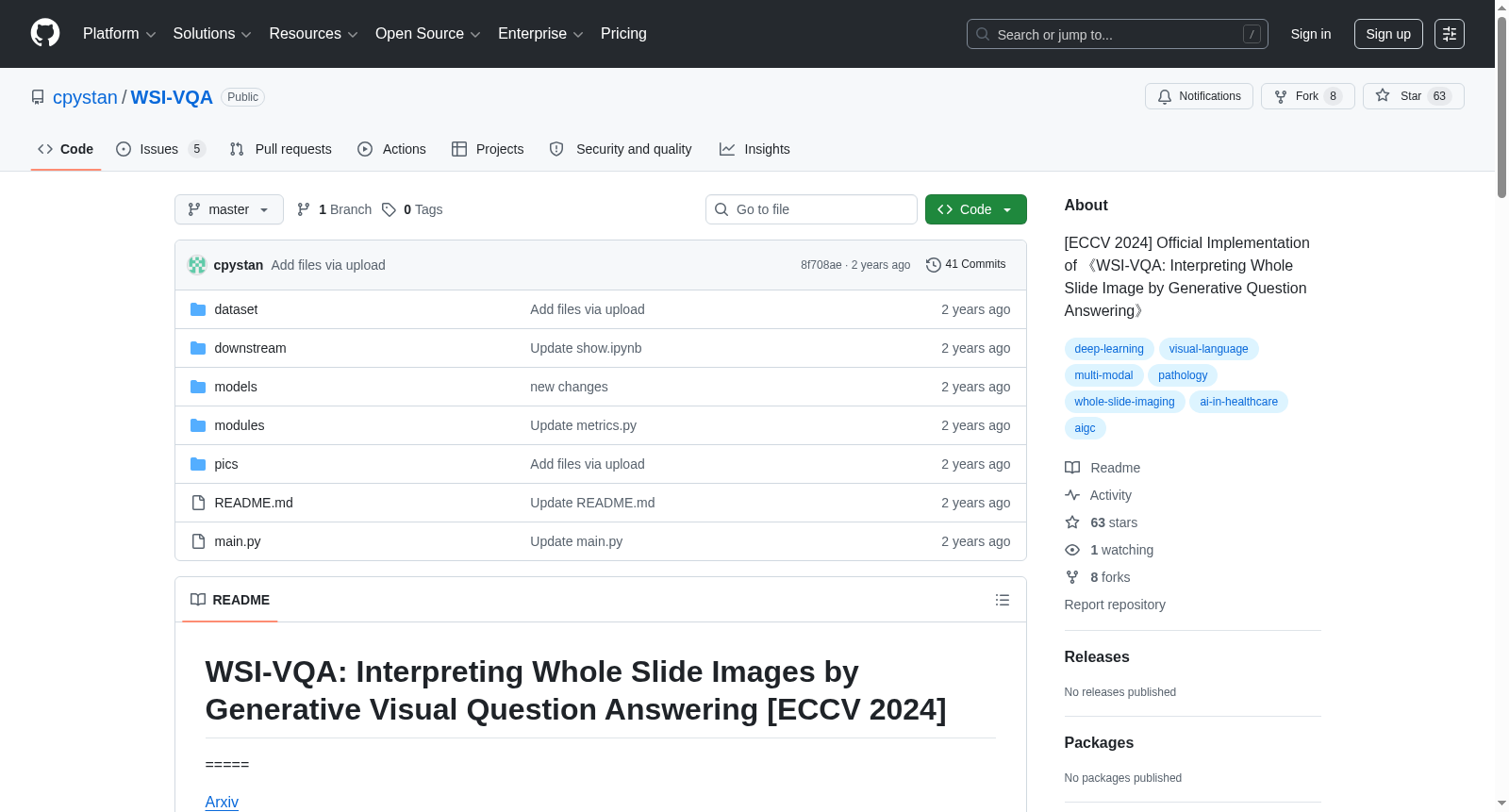Click the main.py file icon
The height and width of the screenshot is (812, 1509).
pyautogui.click(x=198, y=541)
